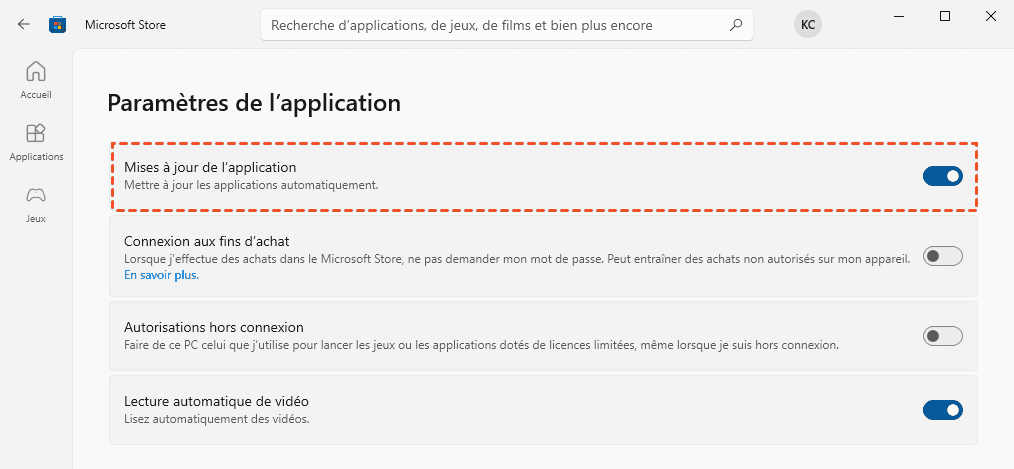
Task: Enable Autorisations hors connexion toggle
Action: 942,336
